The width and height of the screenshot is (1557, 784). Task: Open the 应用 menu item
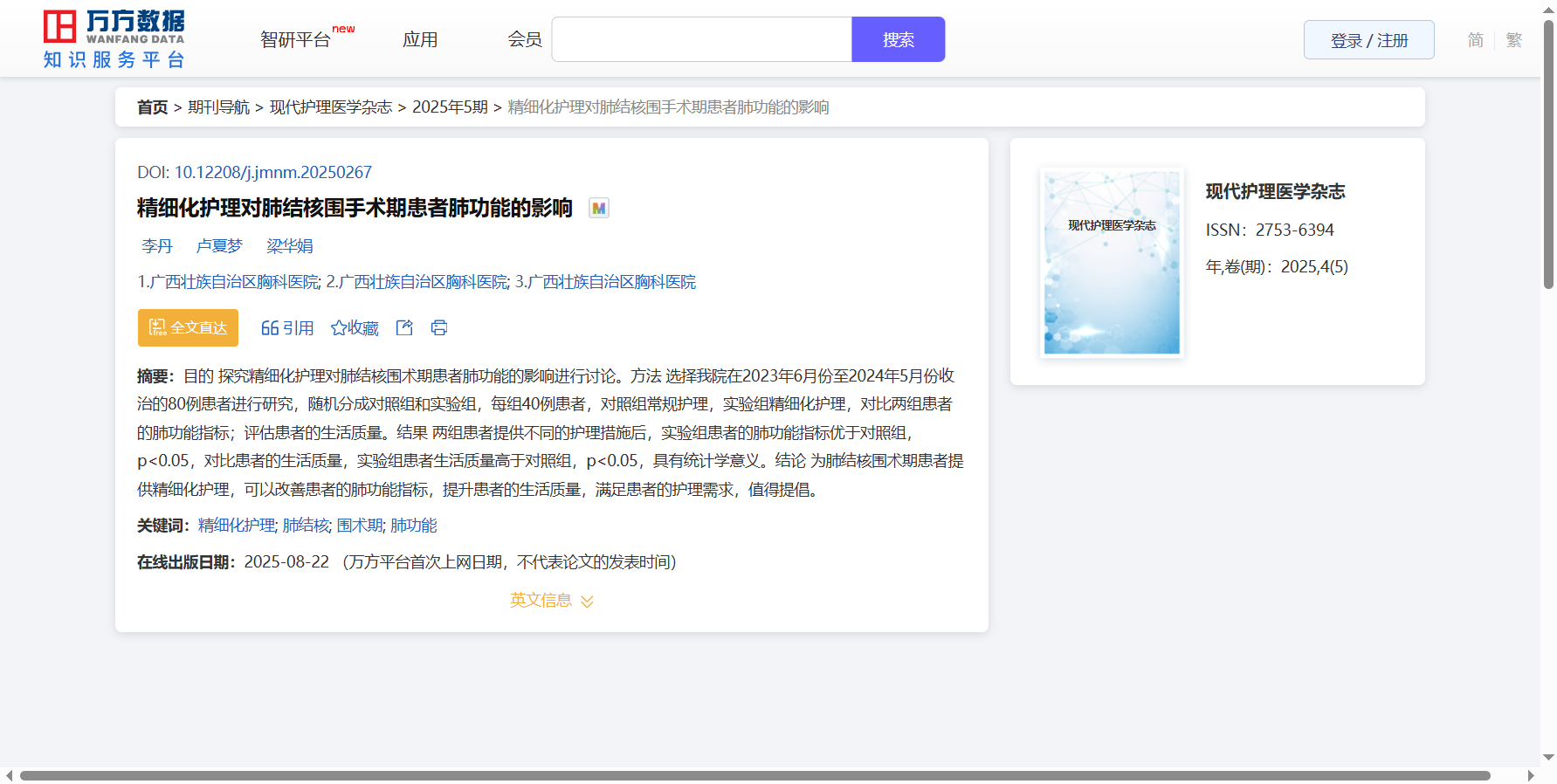[420, 40]
